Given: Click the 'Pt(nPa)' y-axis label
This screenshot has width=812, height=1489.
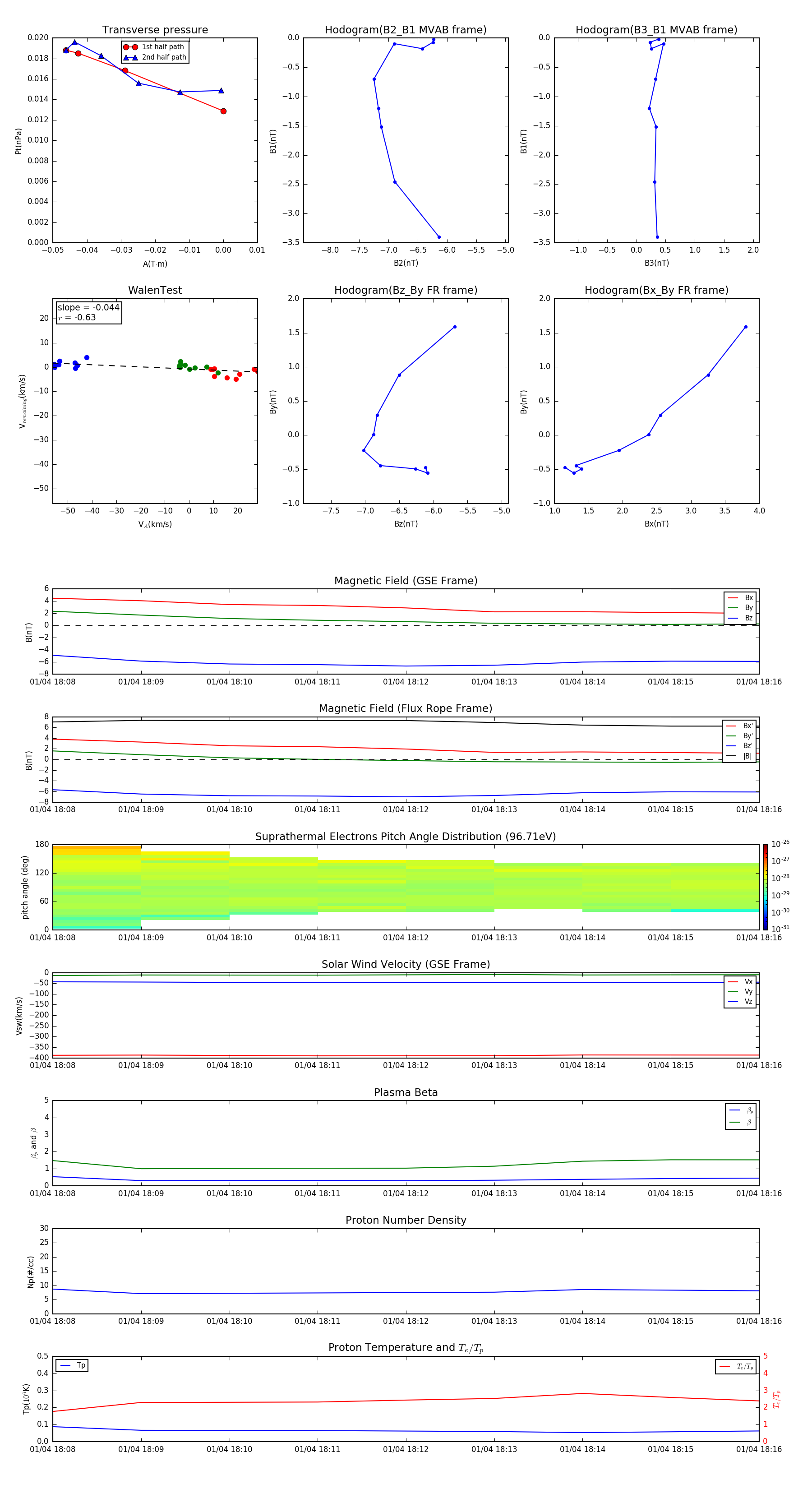Looking at the screenshot, I should [18, 141].
